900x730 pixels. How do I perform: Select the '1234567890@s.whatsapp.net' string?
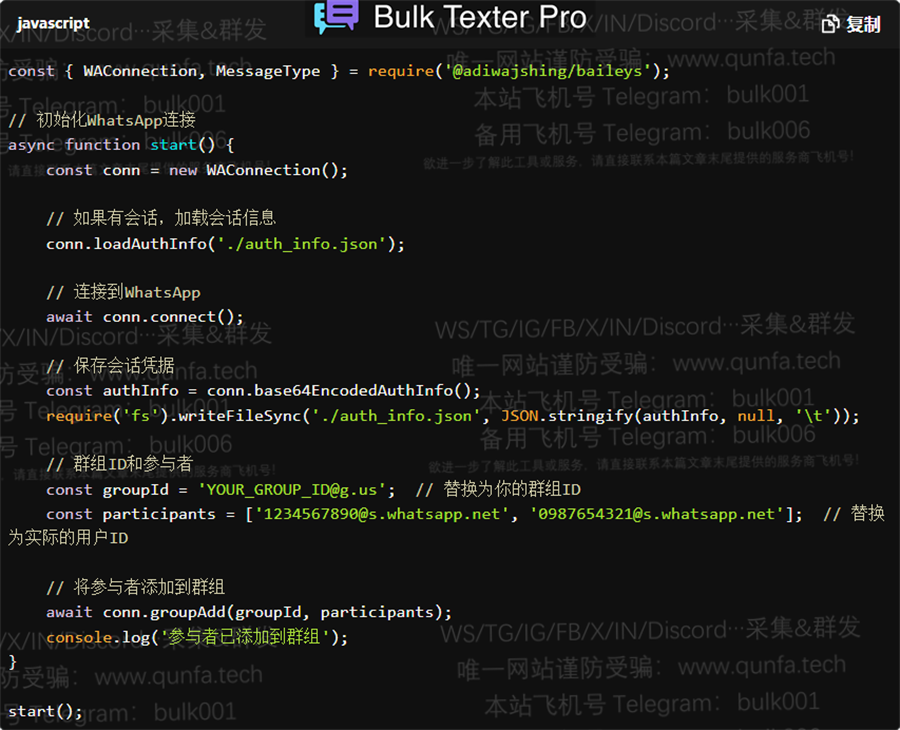click(x=381, y=514)
